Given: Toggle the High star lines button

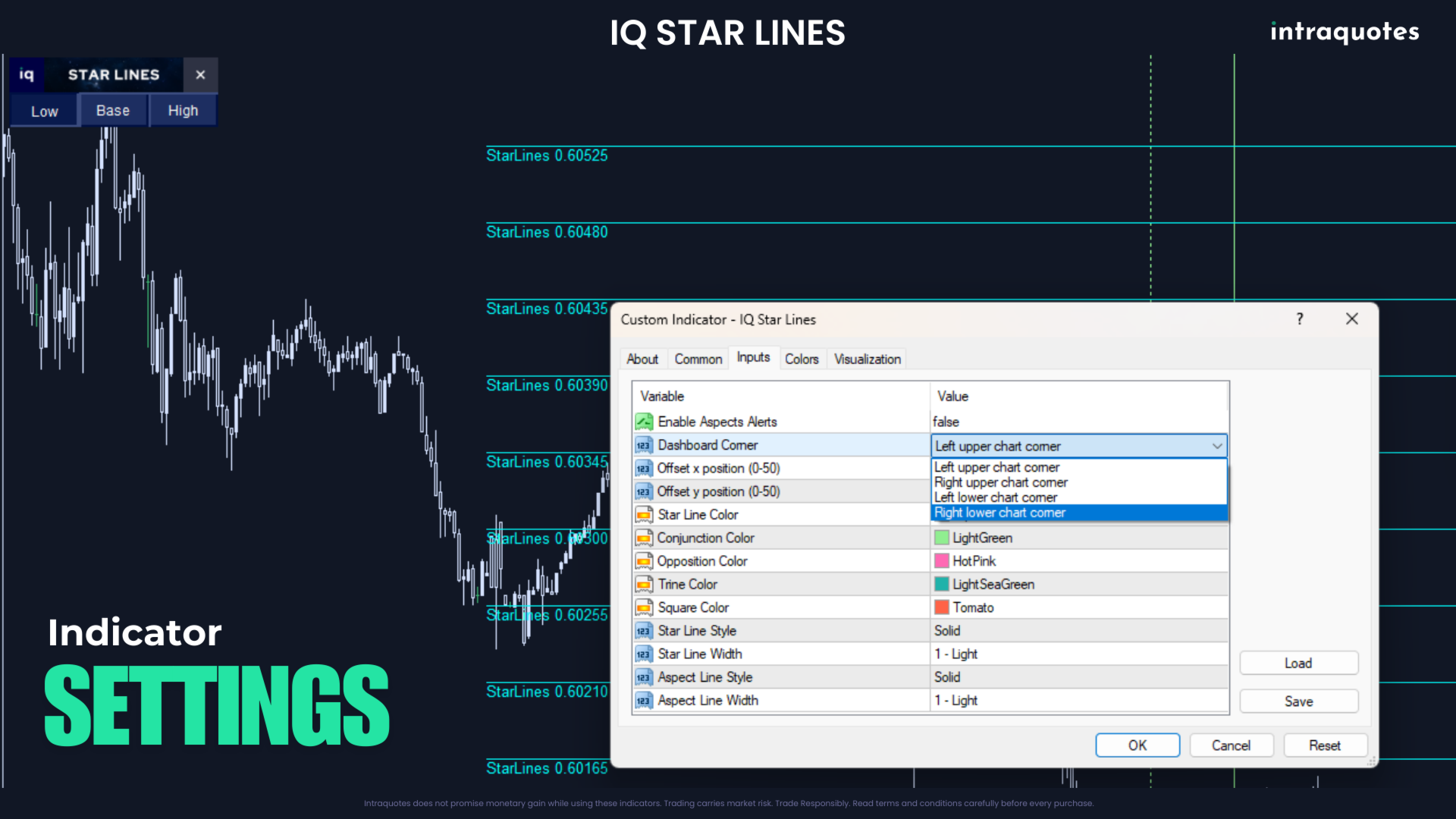Looking at the screenshot, I should tap(183, 111).
